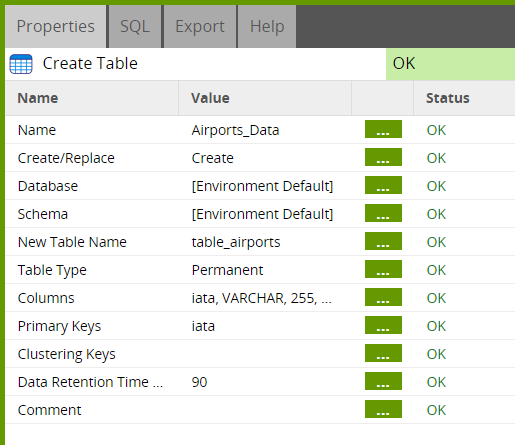
Task: Click the table_airports value cell
Action: 236,242
